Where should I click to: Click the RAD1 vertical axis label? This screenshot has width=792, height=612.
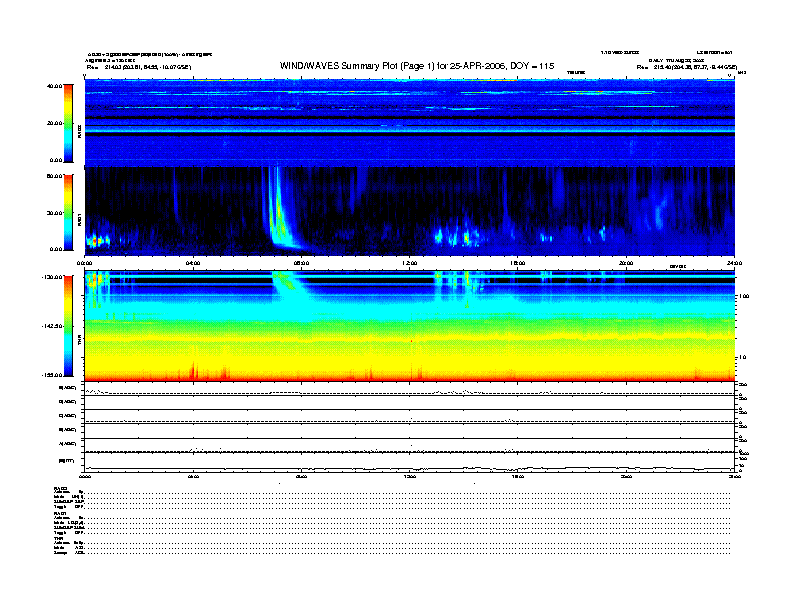coord(79,219)
